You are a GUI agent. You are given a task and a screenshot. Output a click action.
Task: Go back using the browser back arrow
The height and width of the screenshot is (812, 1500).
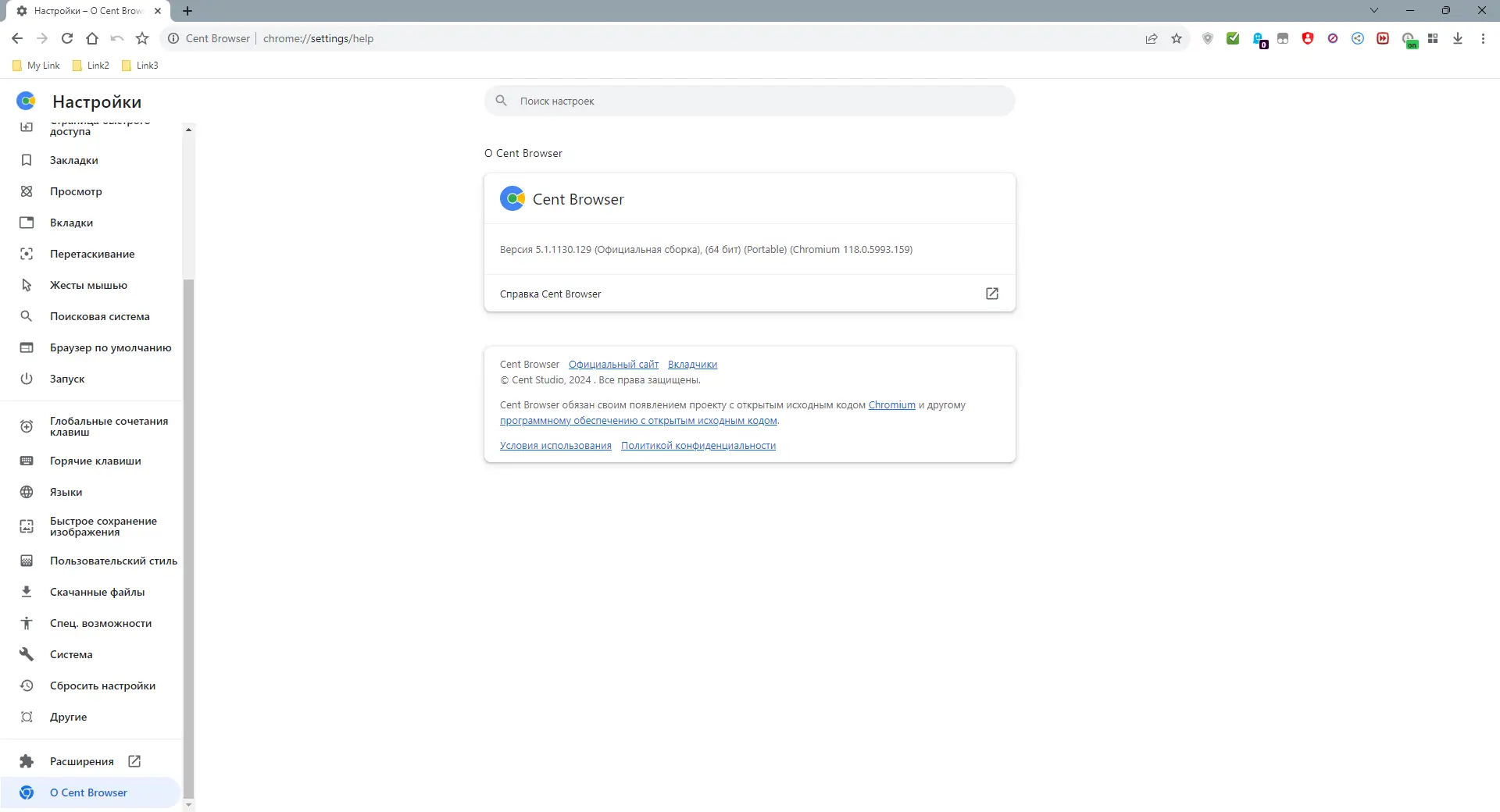point(17,38)
